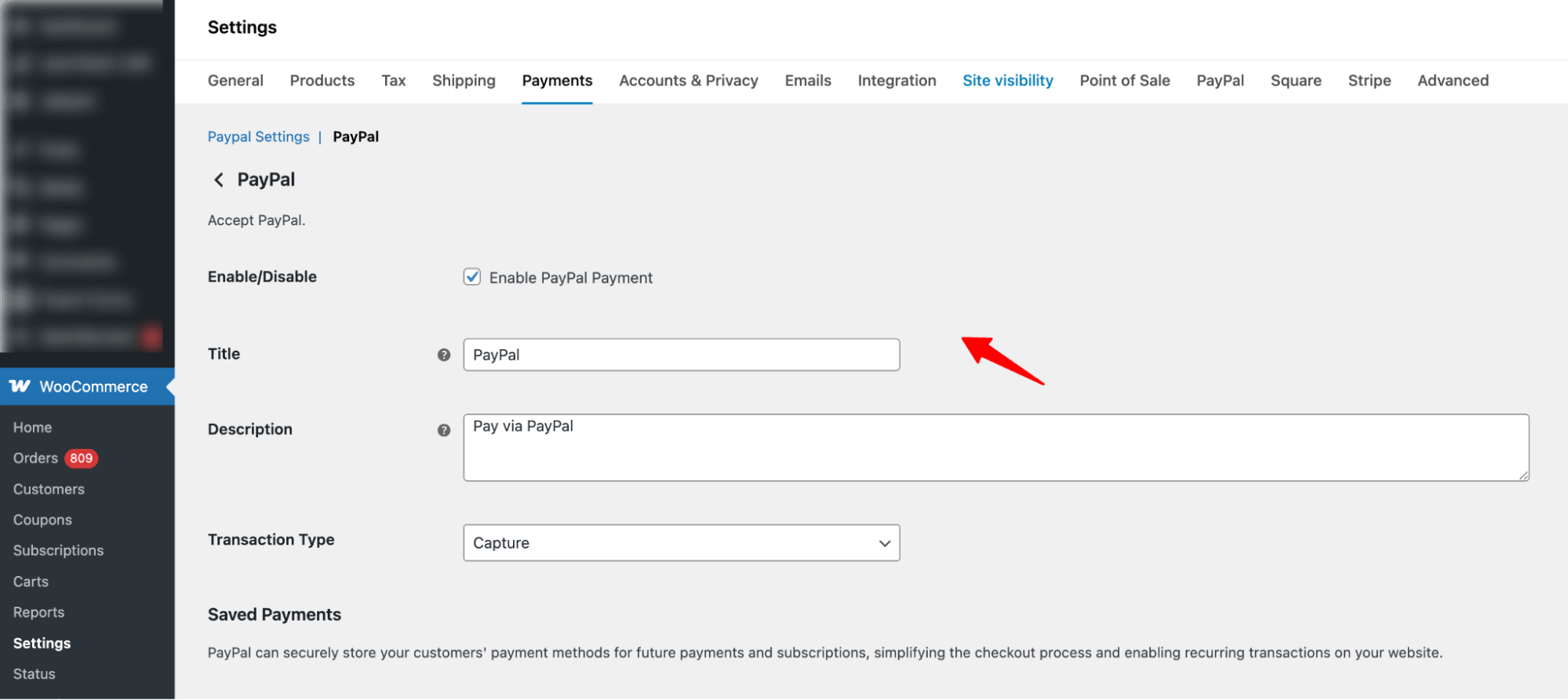Go back using the chevron beside PayPal heading
1568x700 pixels.
pyautogui.click(x=219, y=180)
